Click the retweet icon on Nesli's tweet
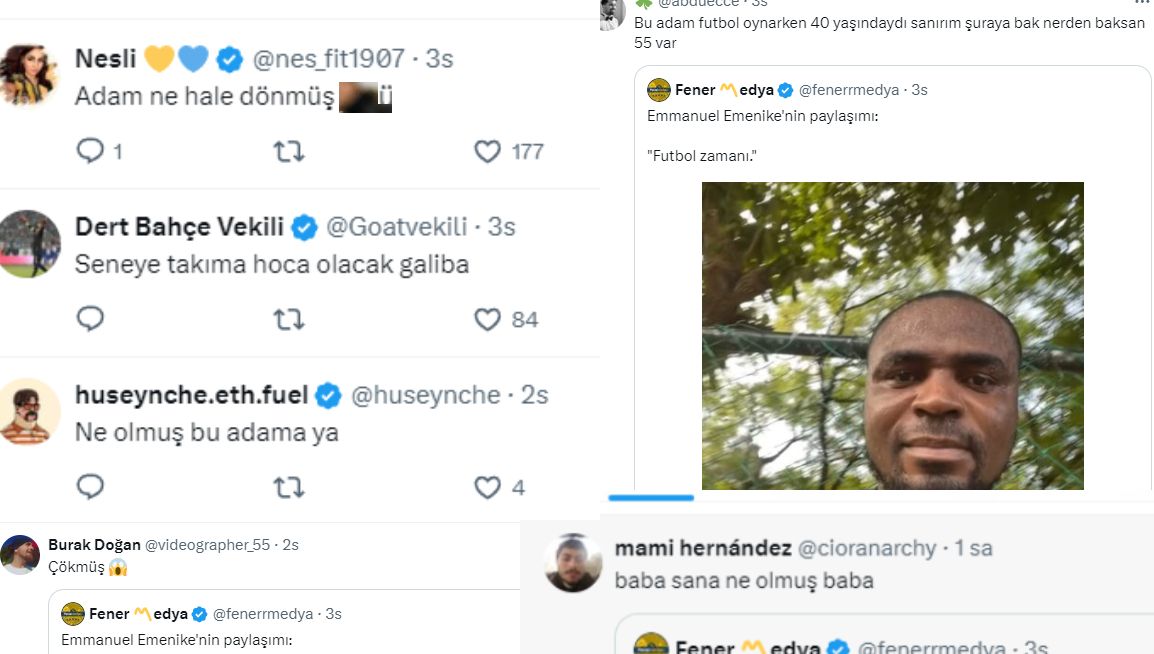Viewport: 1154px width, 654px height. coord(289,151)
